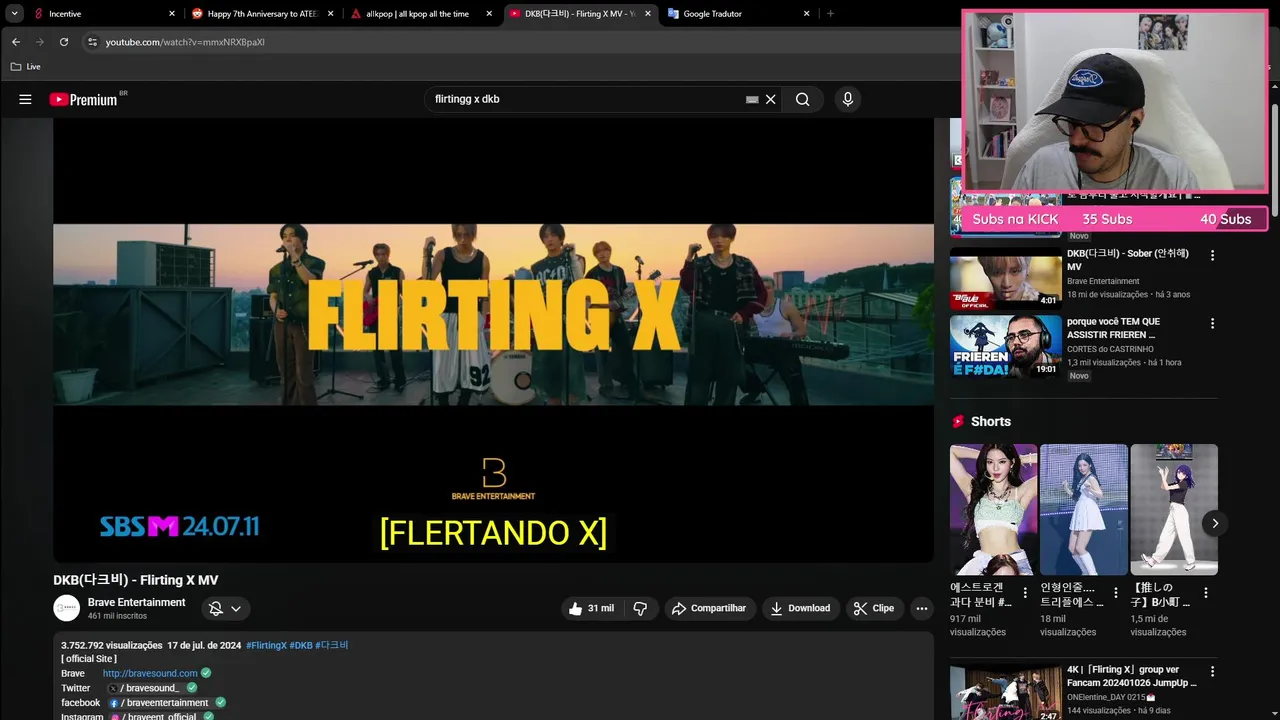Expand the subscription notification chevron
Image resolution: width=1280 pixels, height=720 pixels.
coord(236,608)
